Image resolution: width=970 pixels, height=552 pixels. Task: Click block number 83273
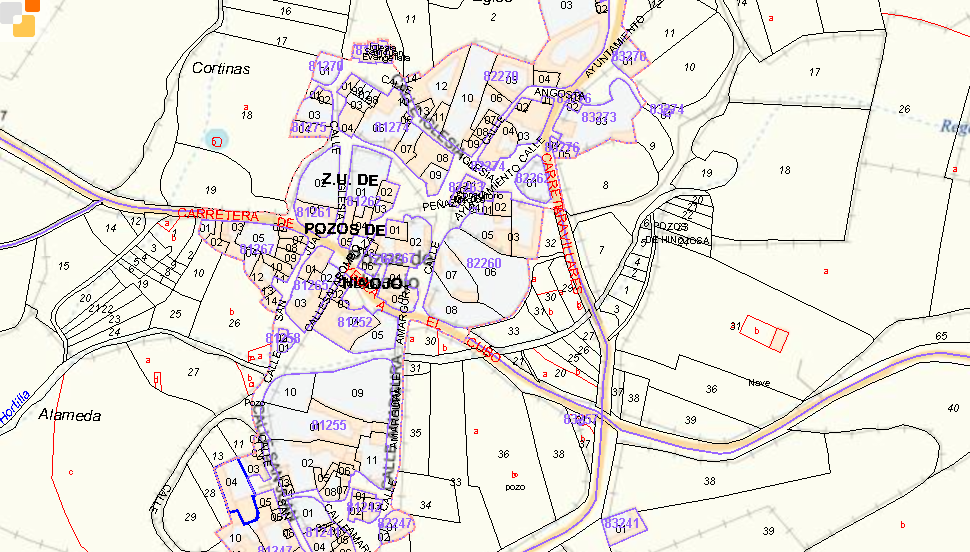pos(598,117)
